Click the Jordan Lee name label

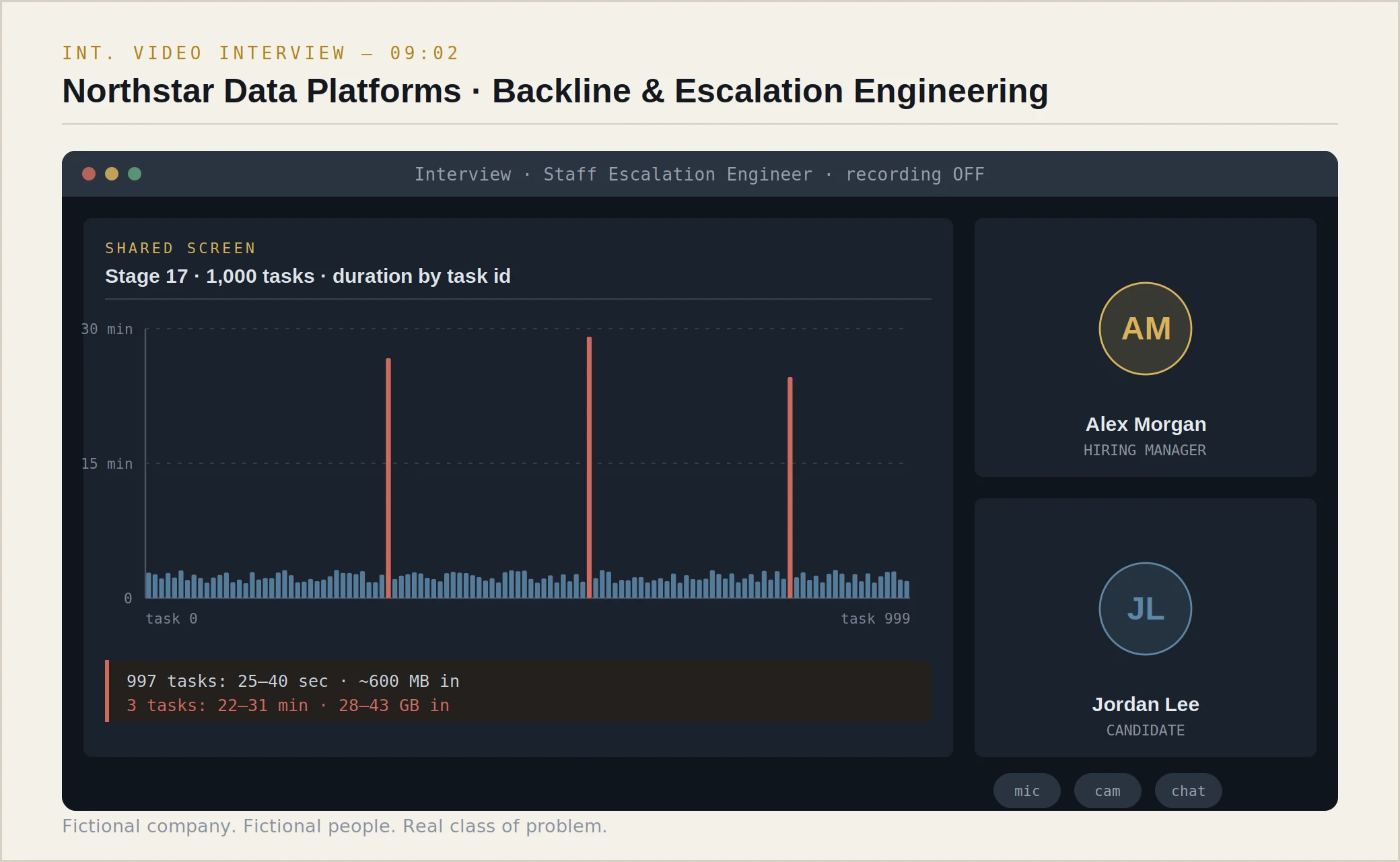[1146, 704]
